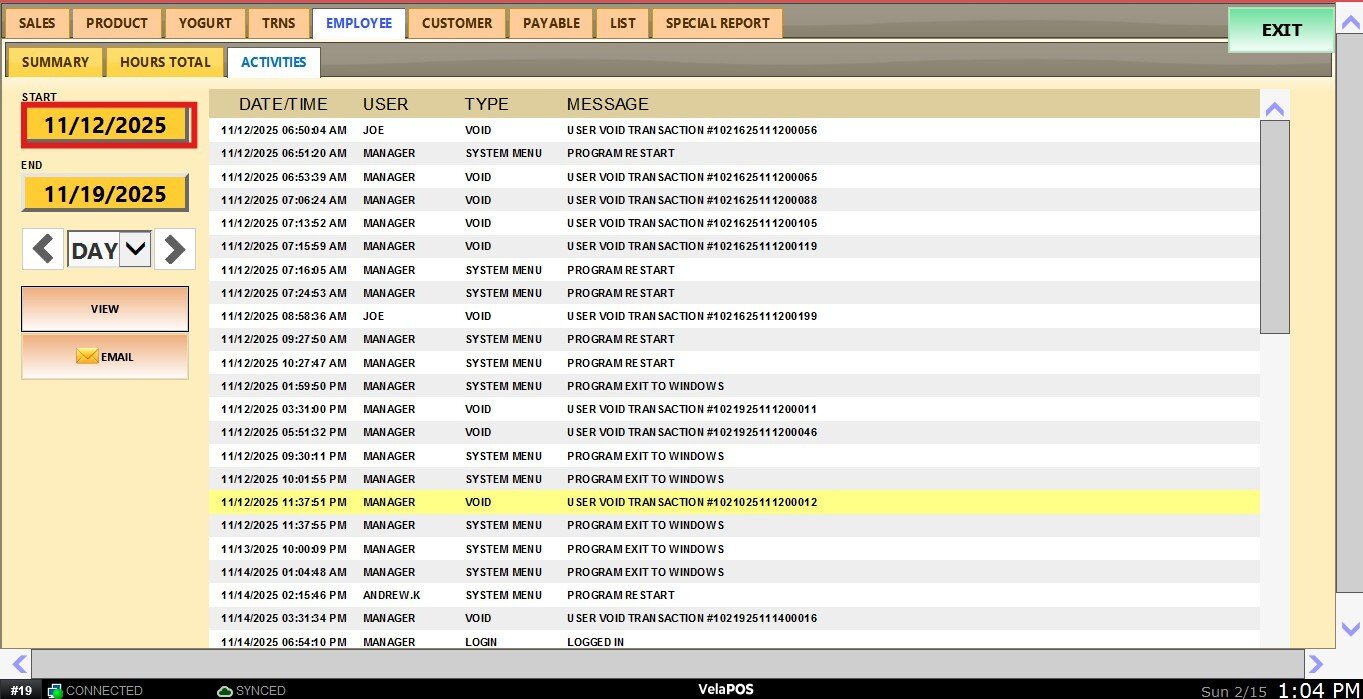This screenshot has width=1363, height=699.
Task: Click the far-right scroll down chevron
Action: (x=1349, y=628)
